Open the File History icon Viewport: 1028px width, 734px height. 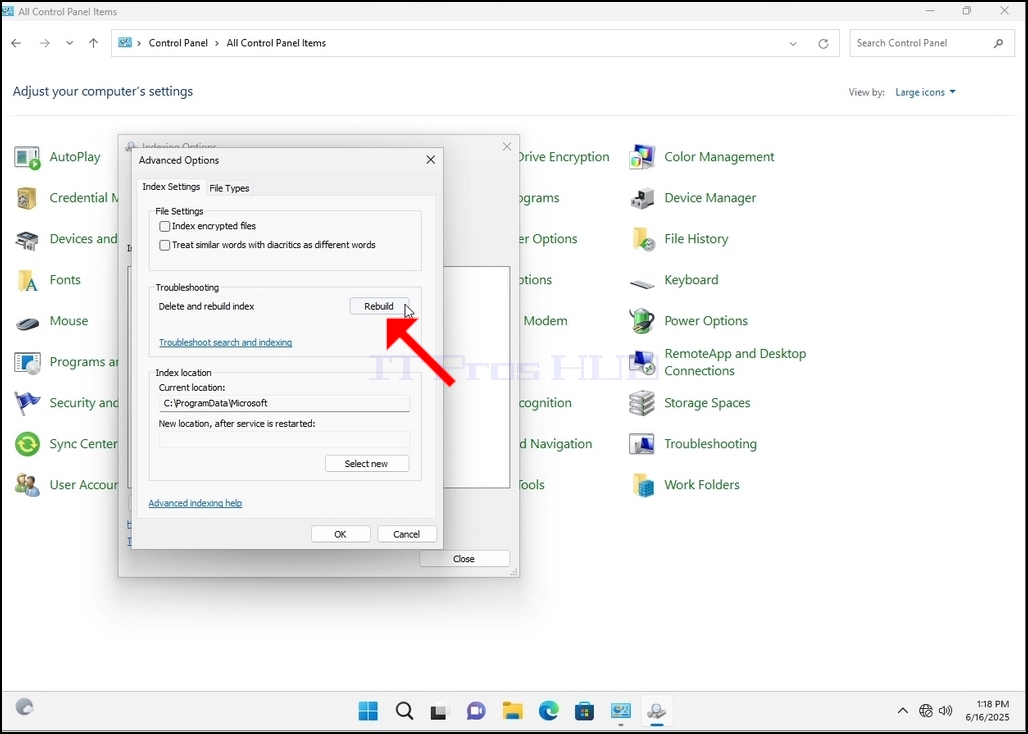[642, 239]
